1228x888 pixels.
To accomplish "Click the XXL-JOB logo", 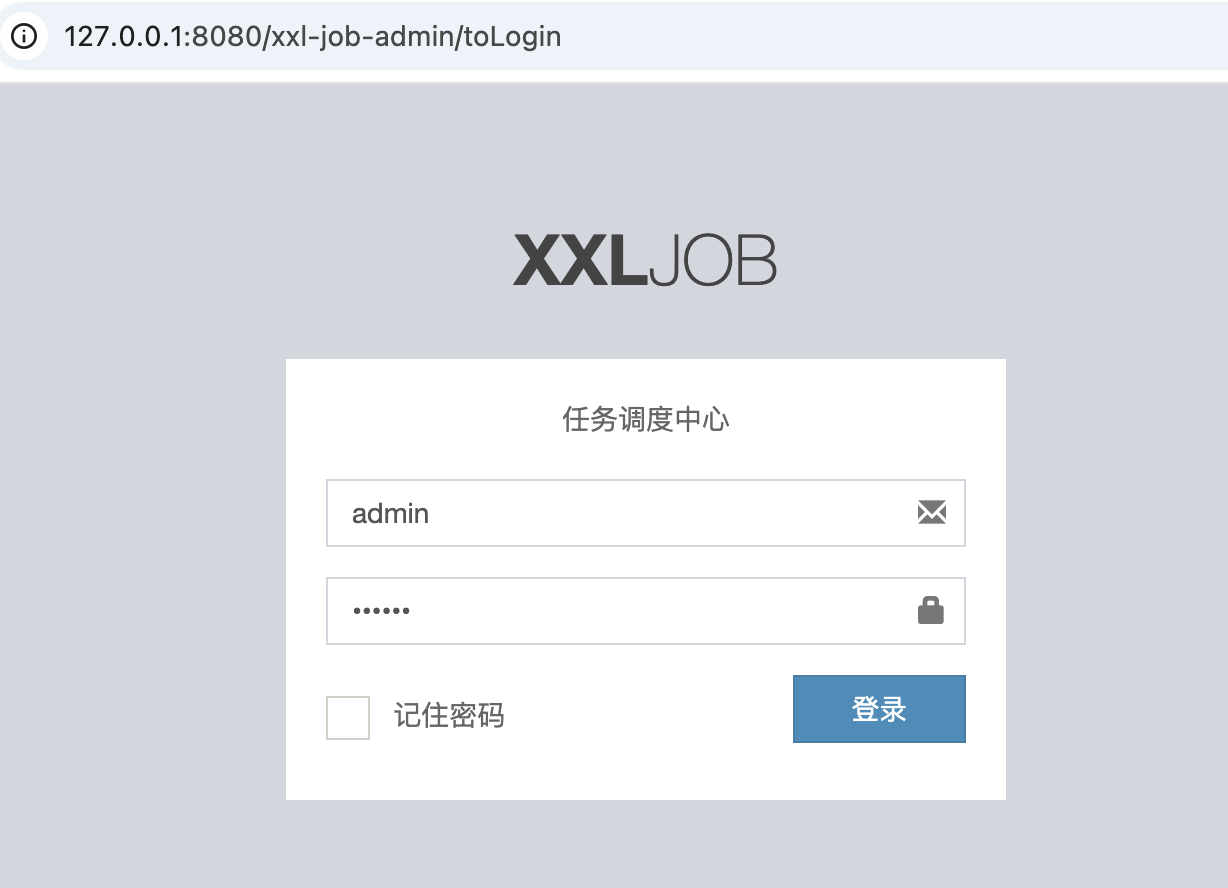I will click(x=645, y=261).
